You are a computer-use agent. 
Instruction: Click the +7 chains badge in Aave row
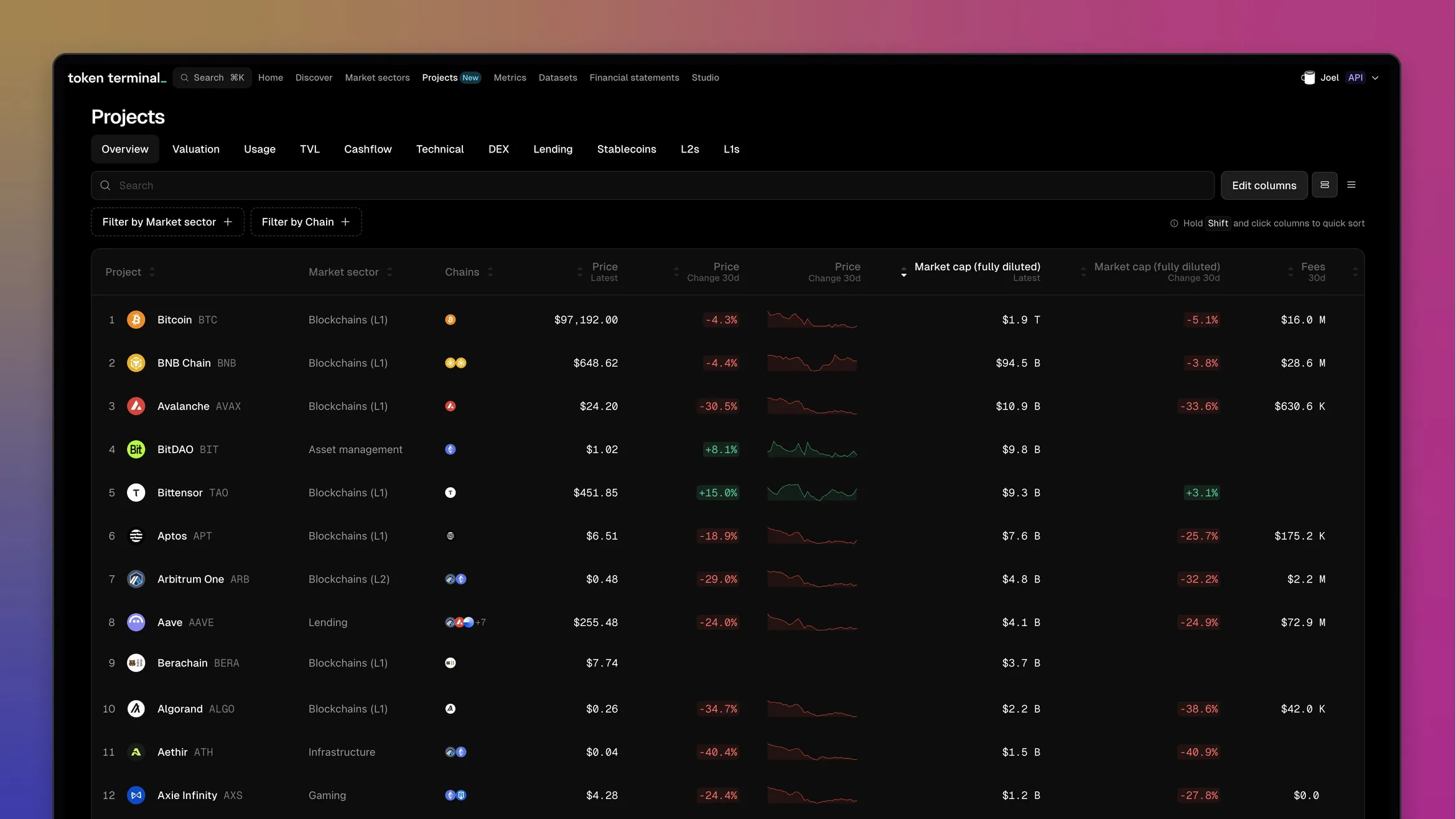480,622
